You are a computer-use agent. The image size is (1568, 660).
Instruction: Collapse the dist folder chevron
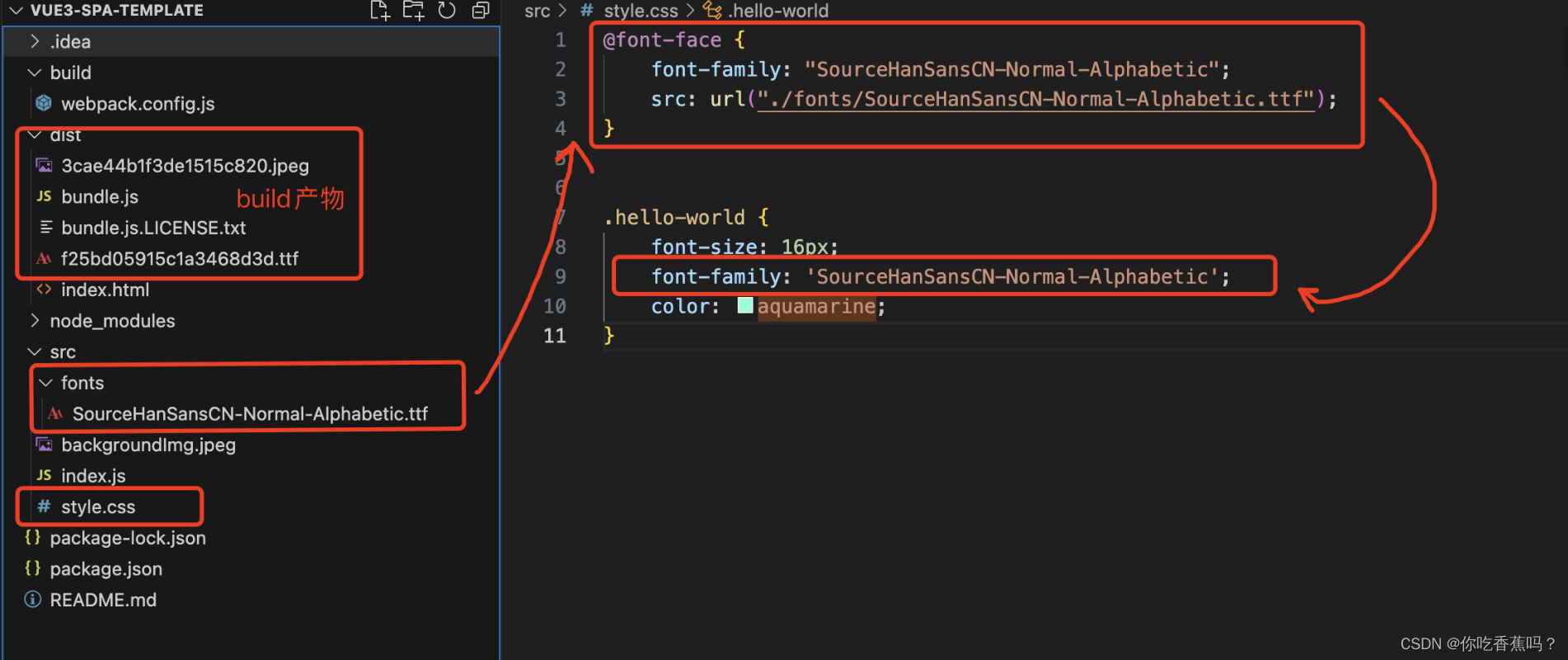35,134
